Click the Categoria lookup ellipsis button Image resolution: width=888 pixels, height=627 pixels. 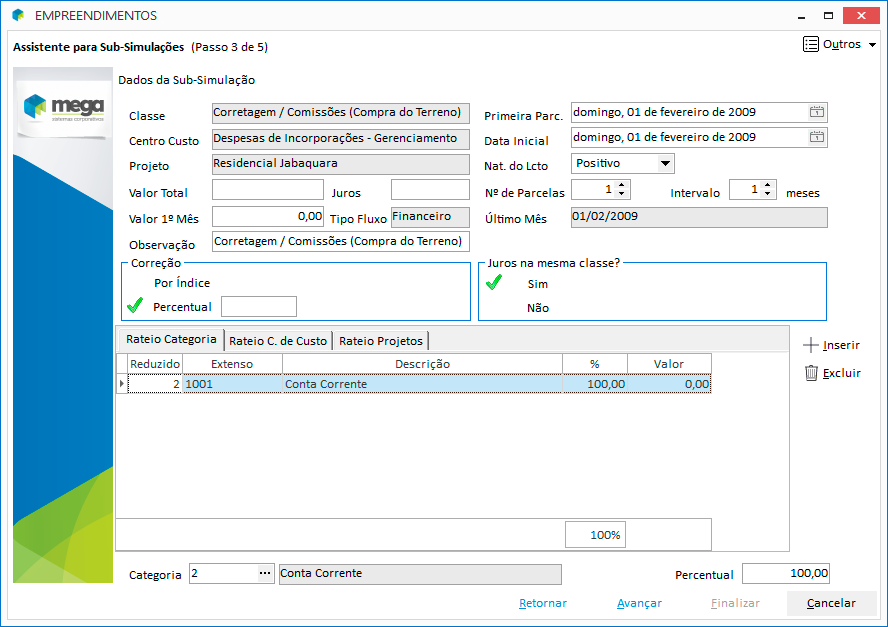click(x=264, y=574)
